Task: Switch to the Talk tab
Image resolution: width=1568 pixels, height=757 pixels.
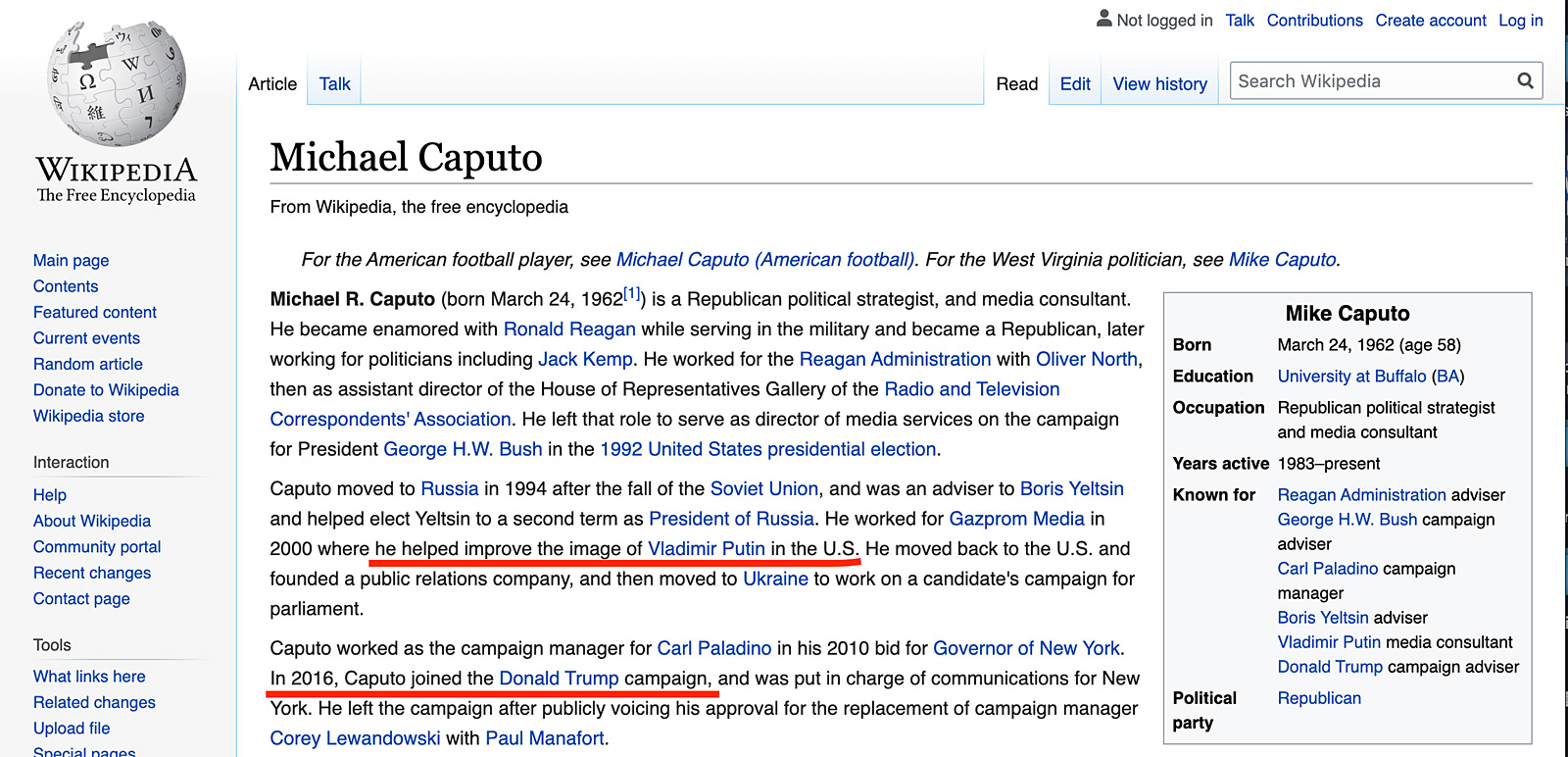Action: point(334,84)
